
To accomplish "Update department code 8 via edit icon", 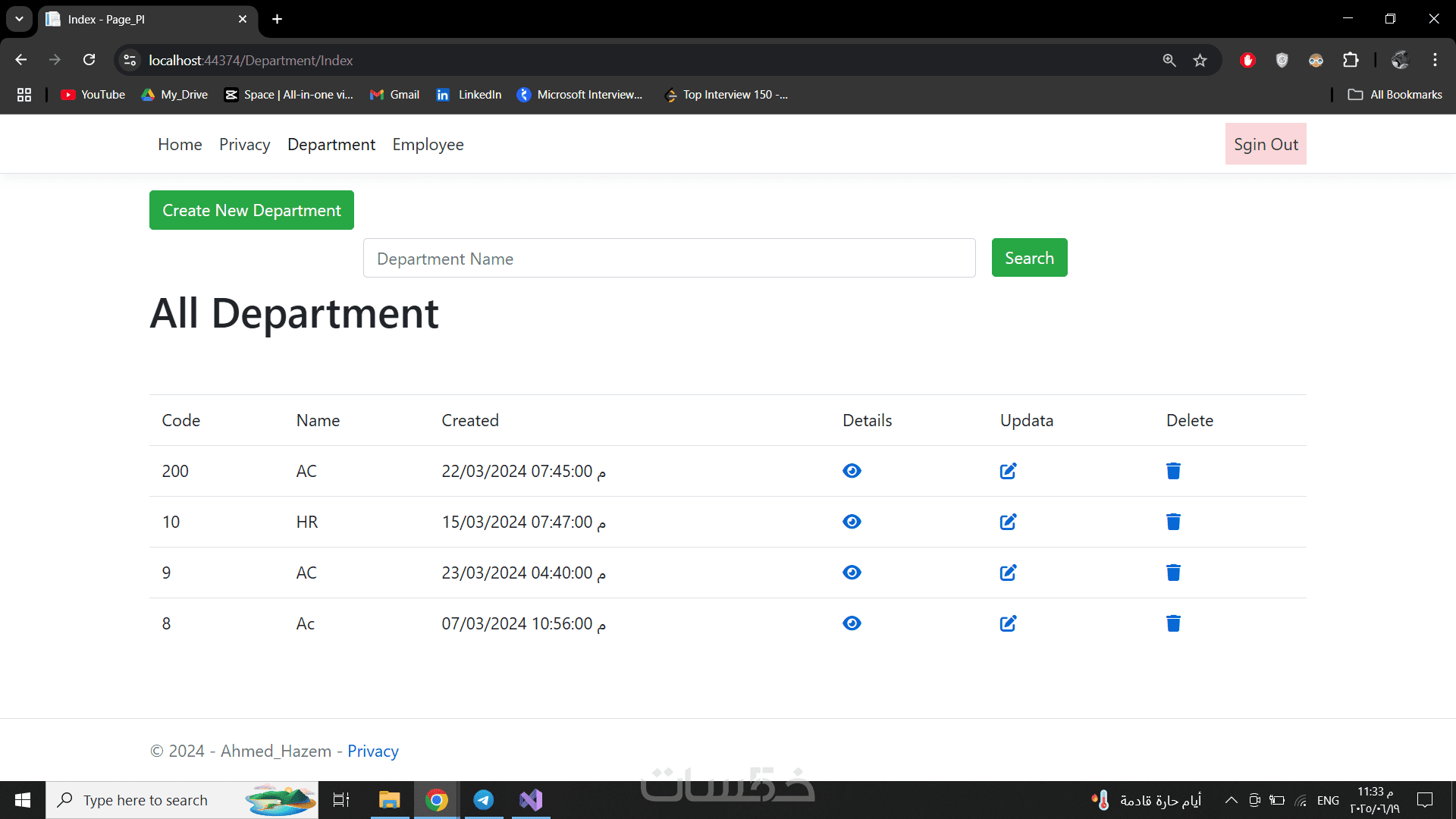I will pyautogui.click(x=1008, y=623).
